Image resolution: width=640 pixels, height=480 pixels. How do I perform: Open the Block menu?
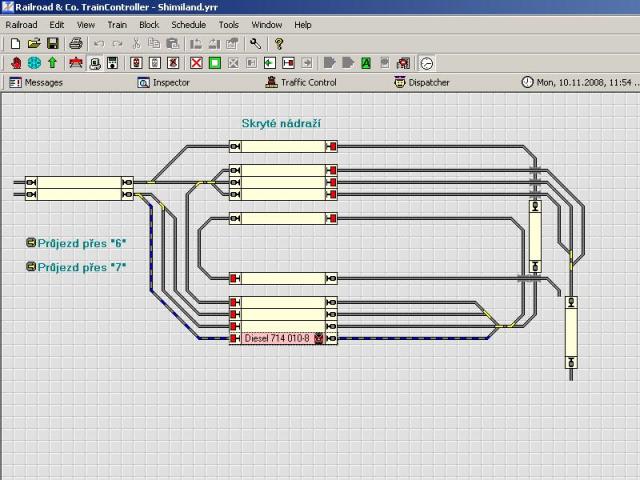149,25
